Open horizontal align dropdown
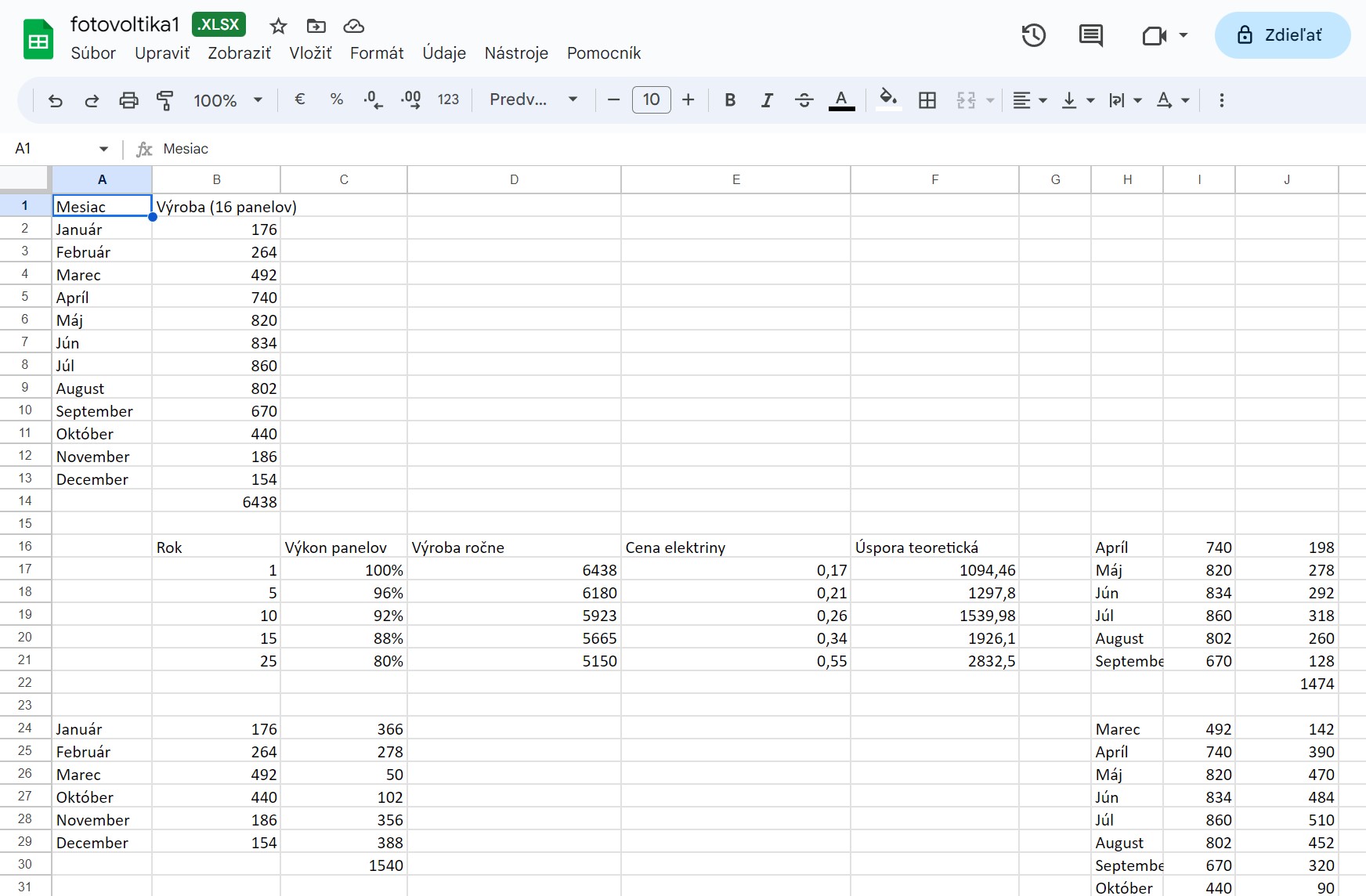The height and width of the screenshot is (896, 1366). tap(1029, 100)
